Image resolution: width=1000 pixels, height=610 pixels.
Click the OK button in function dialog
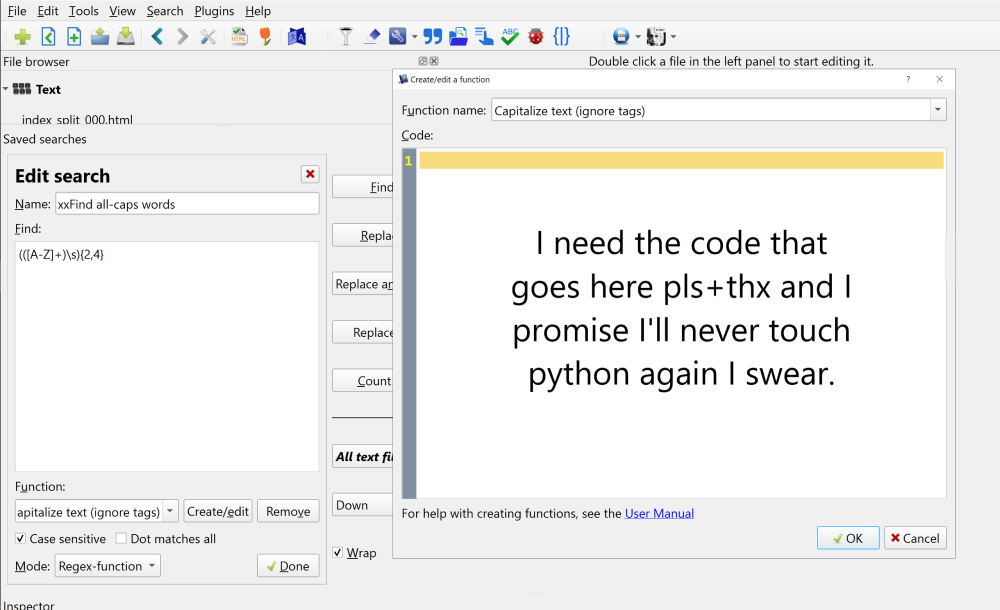tap(847, 538)
